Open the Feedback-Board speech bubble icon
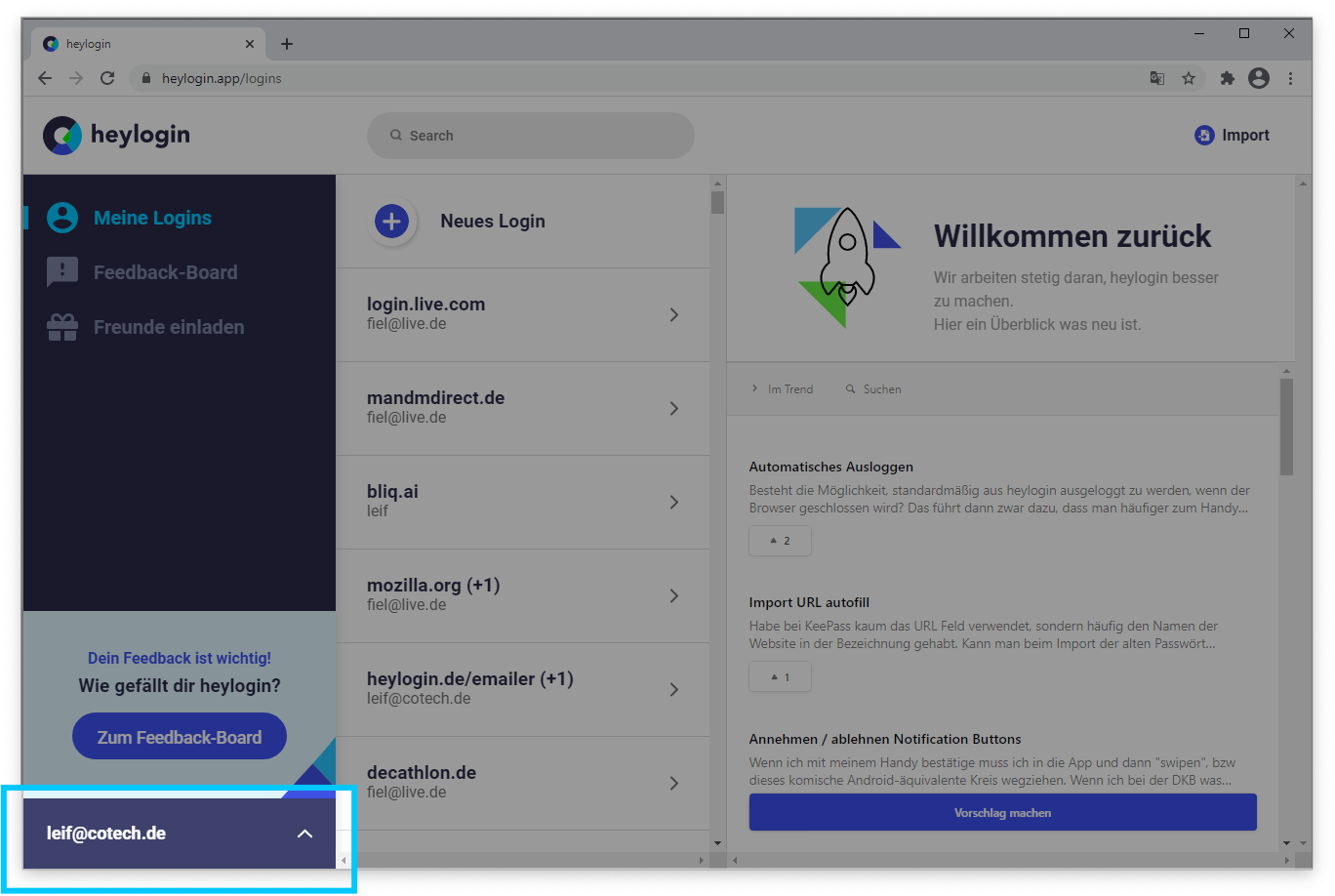Viewport: 1335px width, 896px height. point(62,272)
